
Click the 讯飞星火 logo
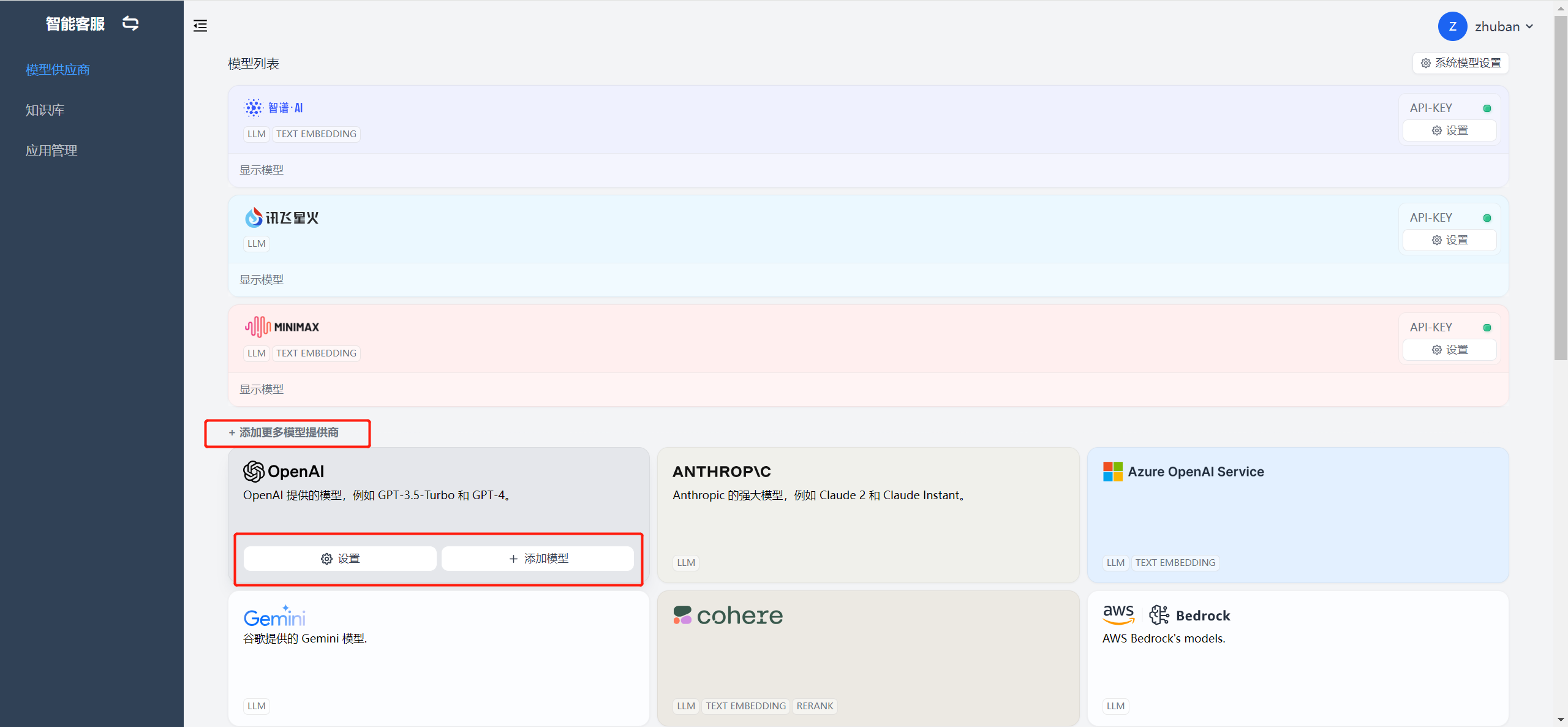click(282, 217)
